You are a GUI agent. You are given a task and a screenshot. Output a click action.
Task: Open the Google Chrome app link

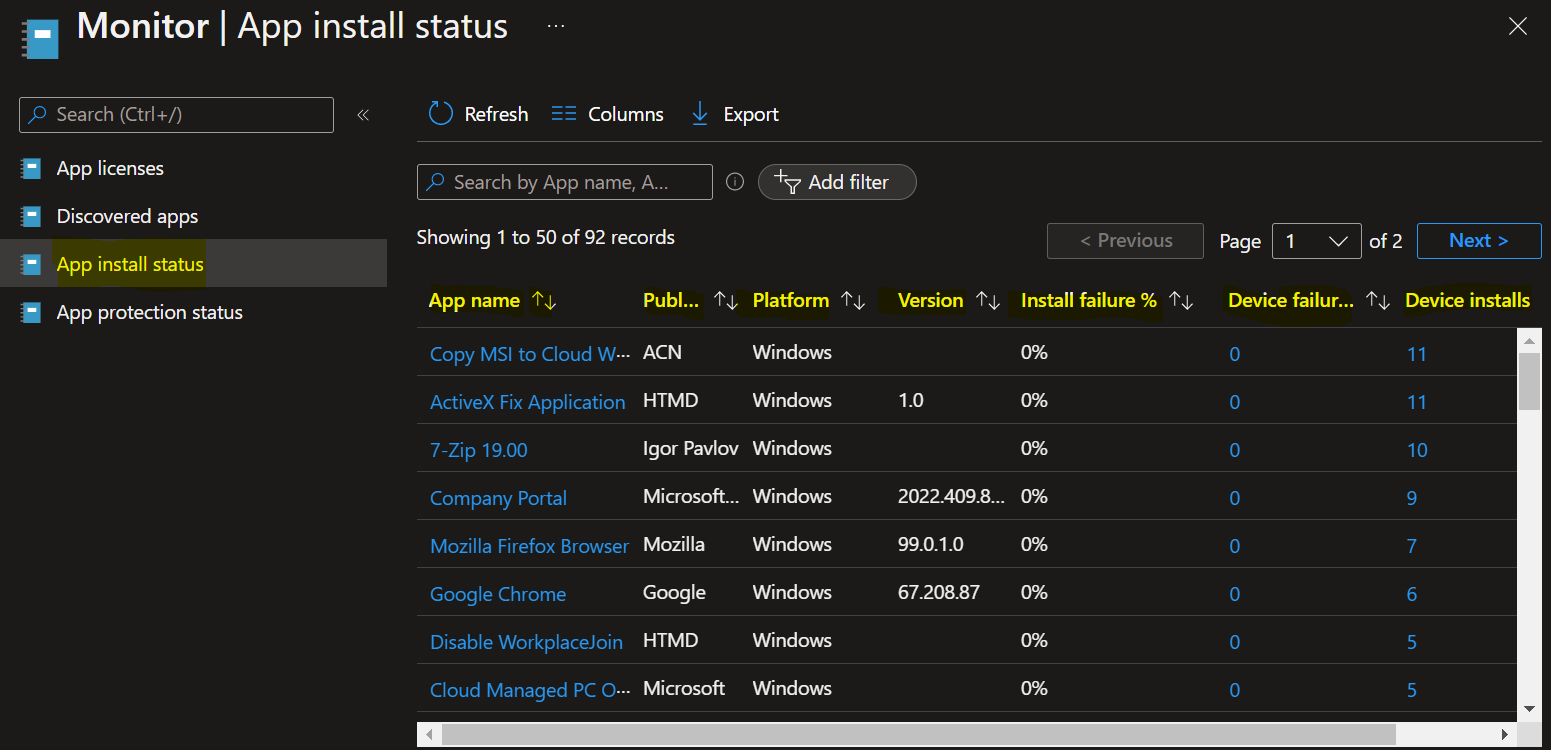[x=498, y=594]
